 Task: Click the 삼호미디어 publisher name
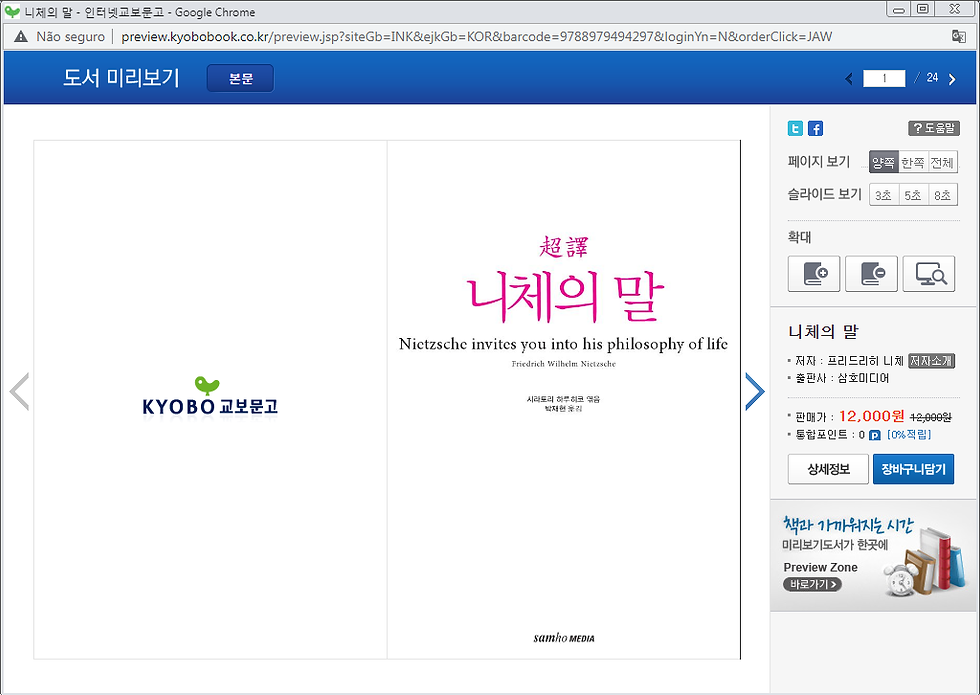click(x=863, y=378)
